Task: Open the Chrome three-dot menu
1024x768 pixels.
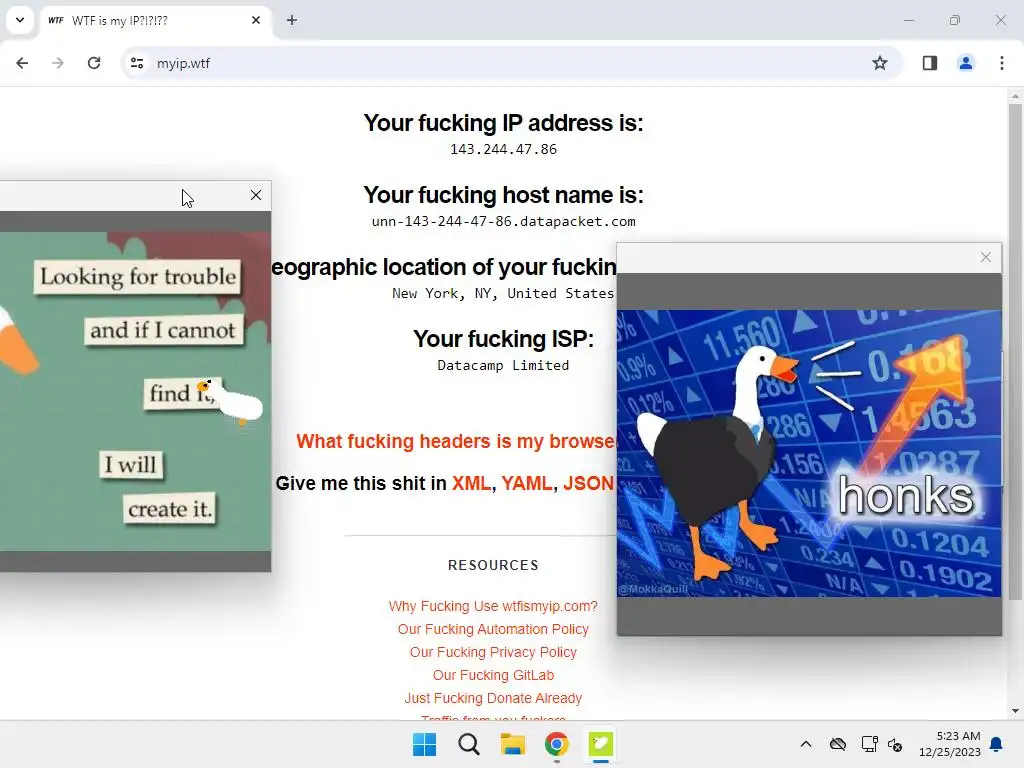Action: click(1002, 63)
